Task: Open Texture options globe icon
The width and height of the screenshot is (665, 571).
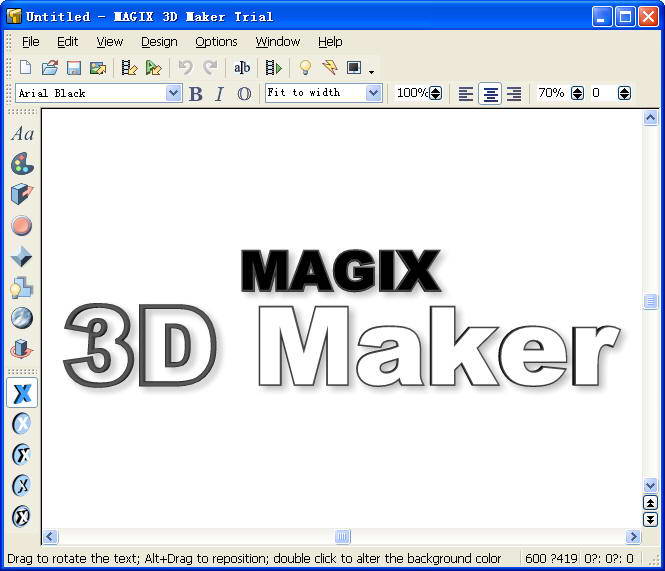Action: [x=22, y=319]
